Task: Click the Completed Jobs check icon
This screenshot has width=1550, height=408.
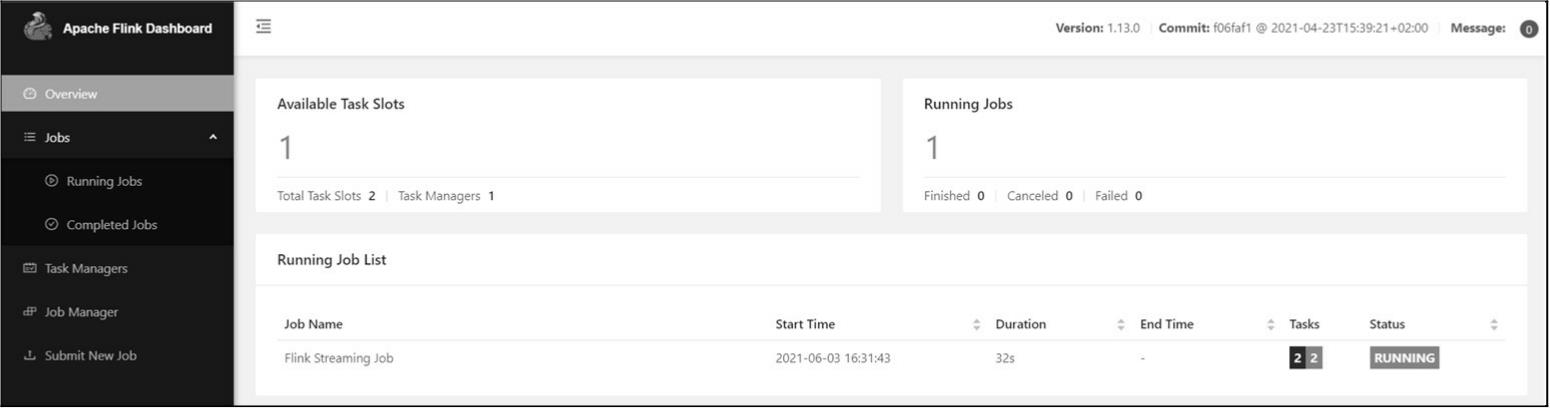Action: click(x=52, y=225)
